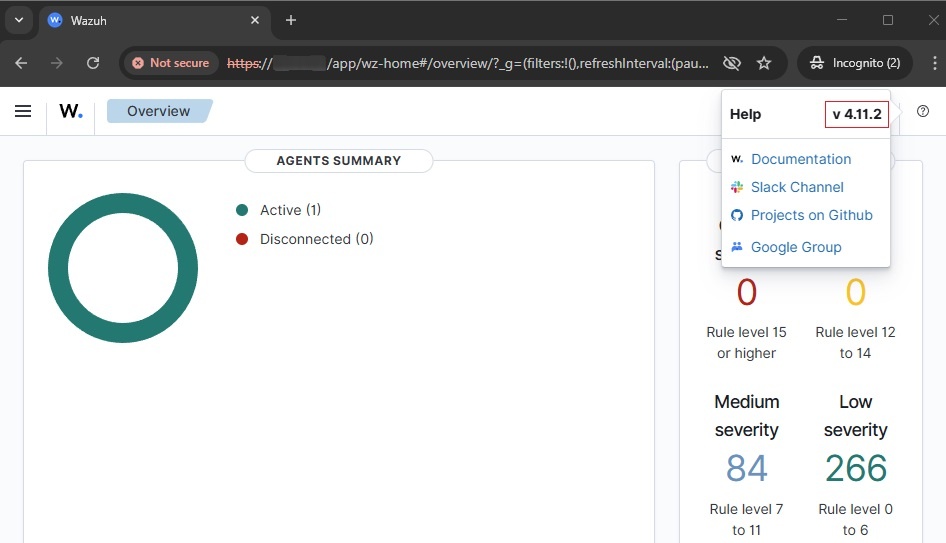Click Rule level 12 to 14 text
This screenshot has width=946, height=543.
coord(856,343)
